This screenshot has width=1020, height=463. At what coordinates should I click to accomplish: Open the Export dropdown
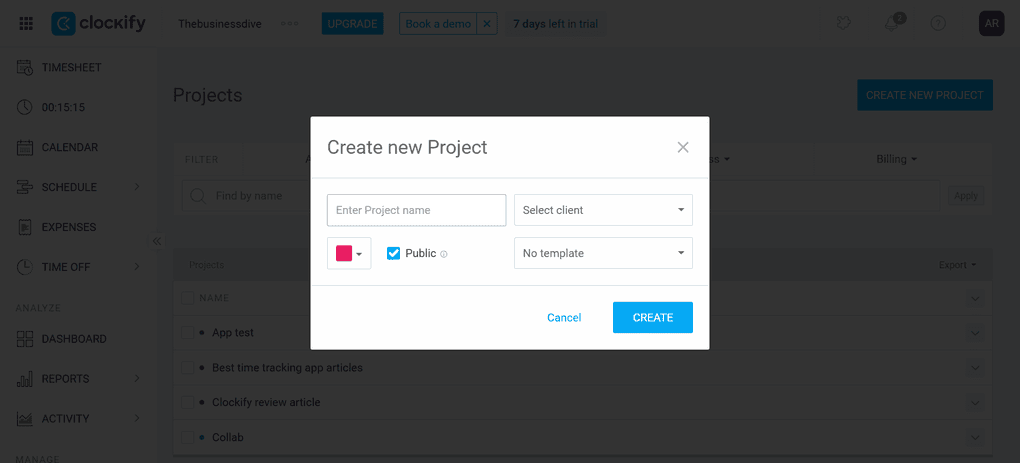pos(958,265)
